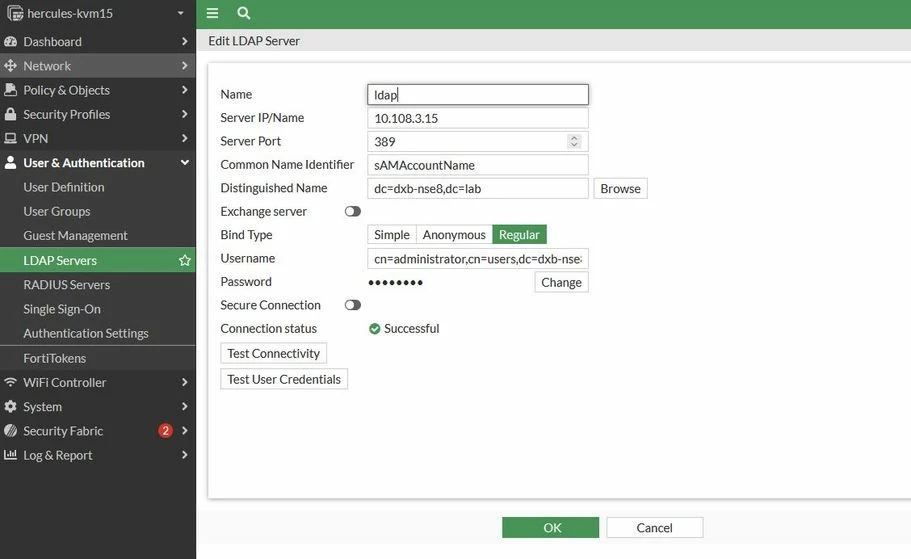Focus the Server IP/Name field

click(478, 118)
